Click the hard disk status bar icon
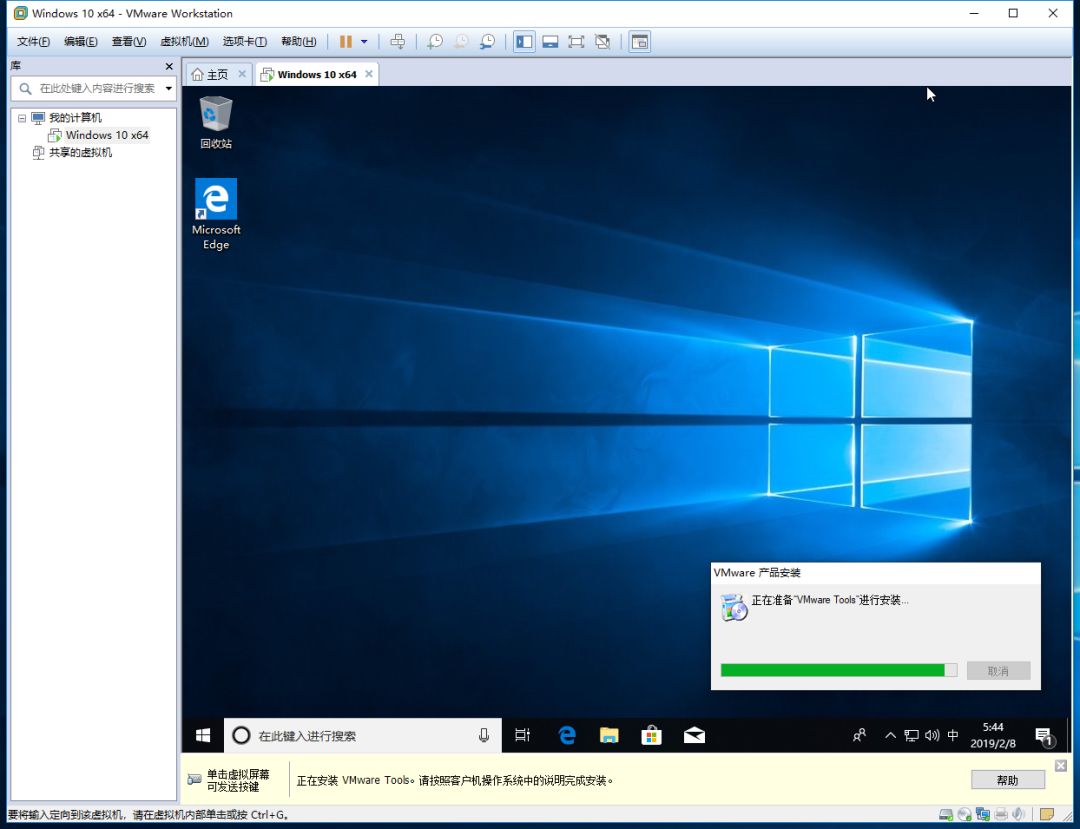The width and height of the screenshot is (1080, 829). (946, 815)
